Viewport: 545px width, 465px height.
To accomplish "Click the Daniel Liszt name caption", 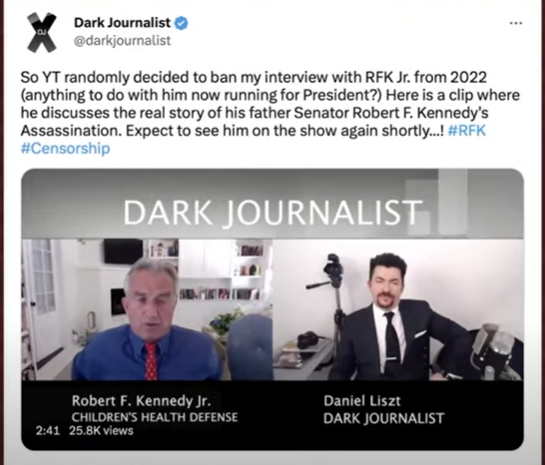I will (x=362, y=401).
